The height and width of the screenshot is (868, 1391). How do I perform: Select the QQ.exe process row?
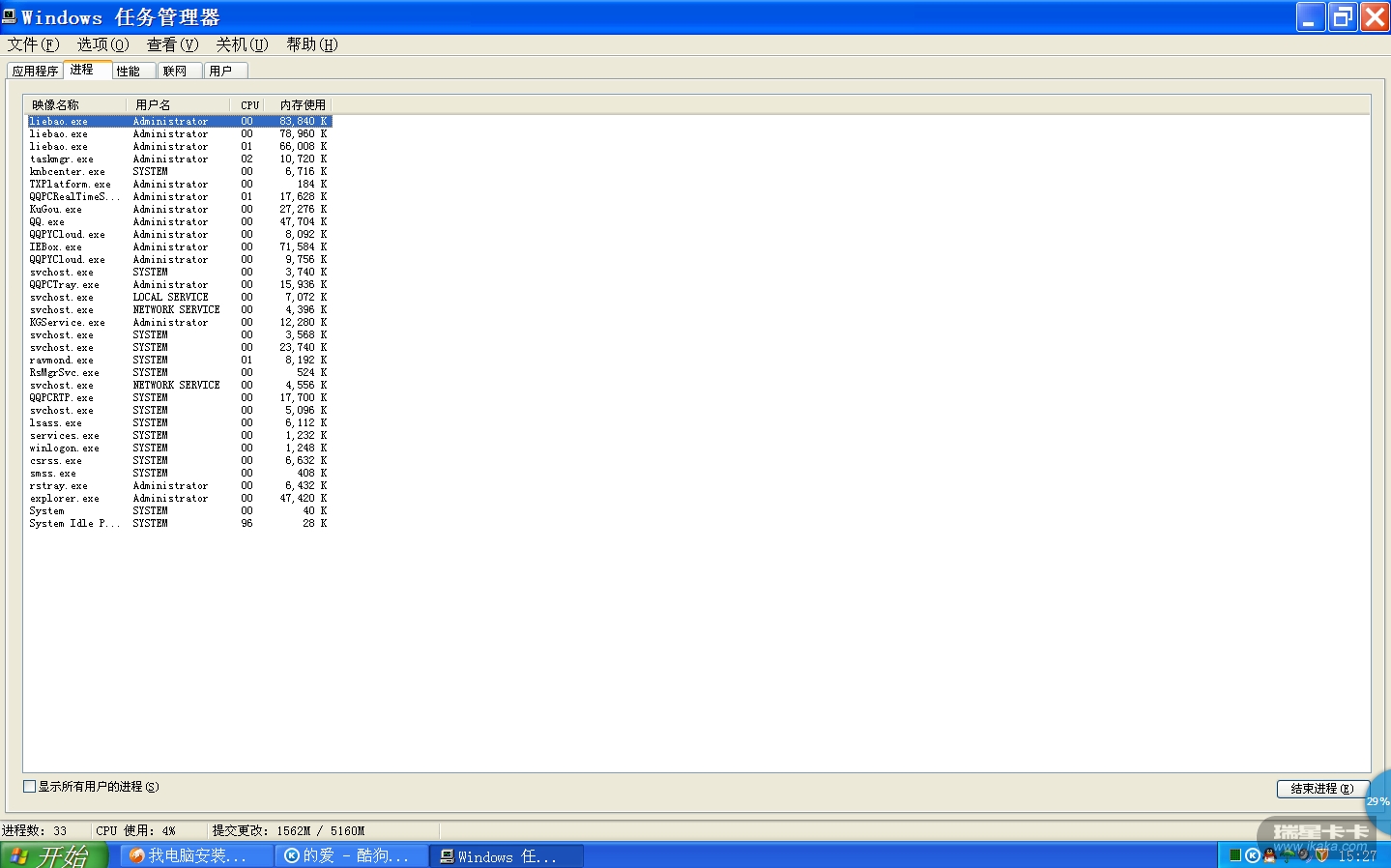[x=179, y=221]
